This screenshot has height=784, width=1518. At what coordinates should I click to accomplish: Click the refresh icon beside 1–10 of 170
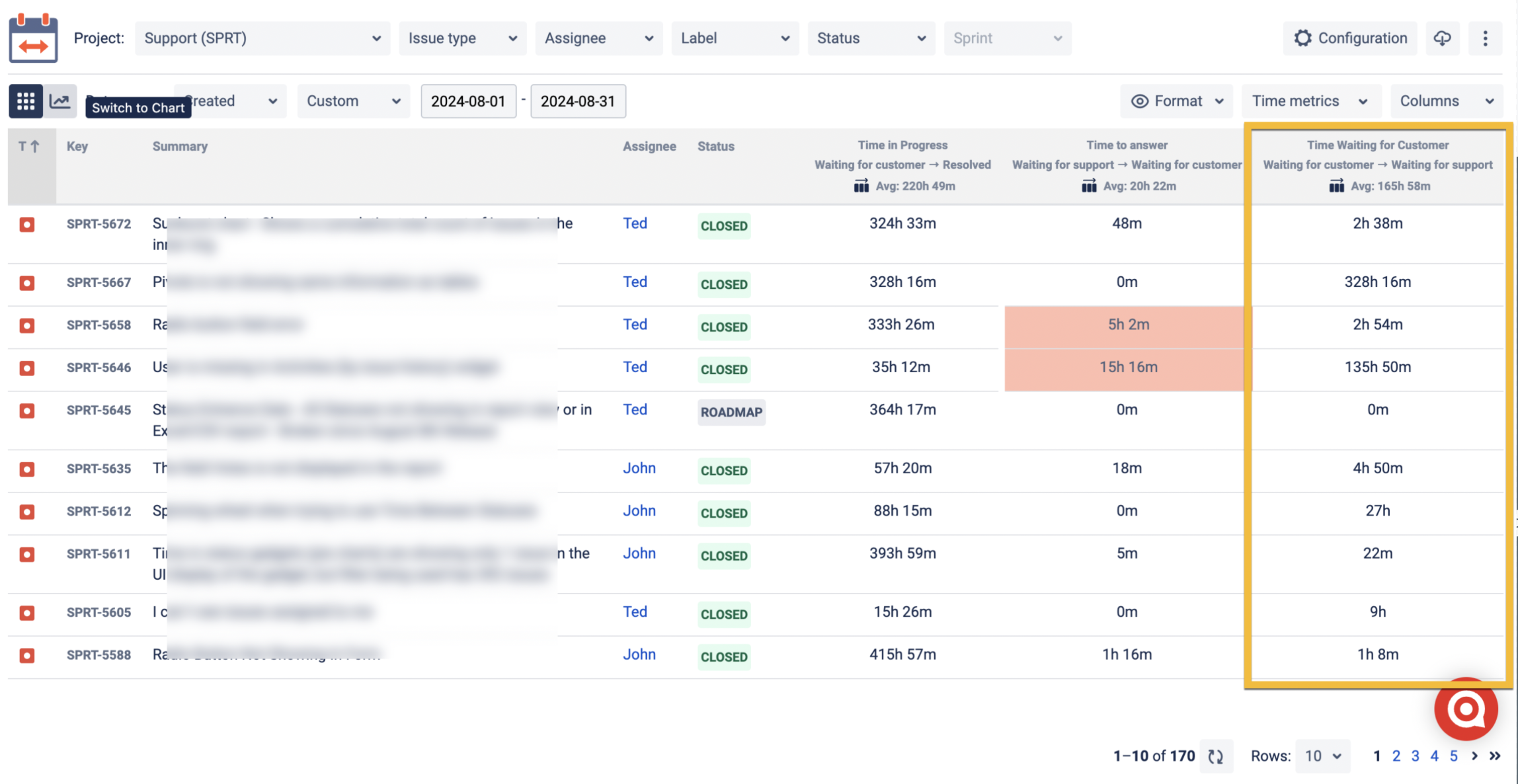(1216, 756)
